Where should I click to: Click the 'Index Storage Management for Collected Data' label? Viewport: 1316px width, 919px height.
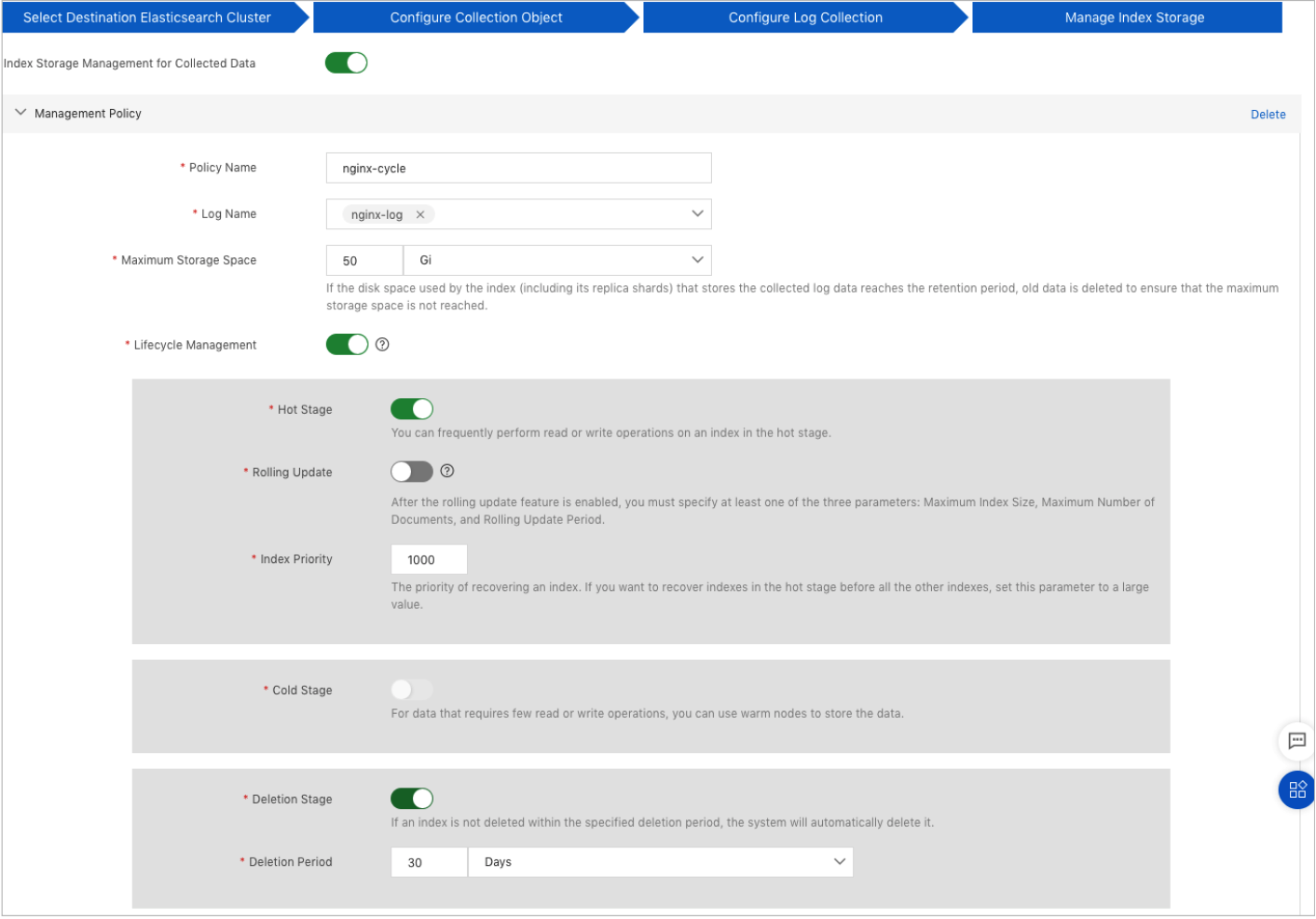point(130,63)
